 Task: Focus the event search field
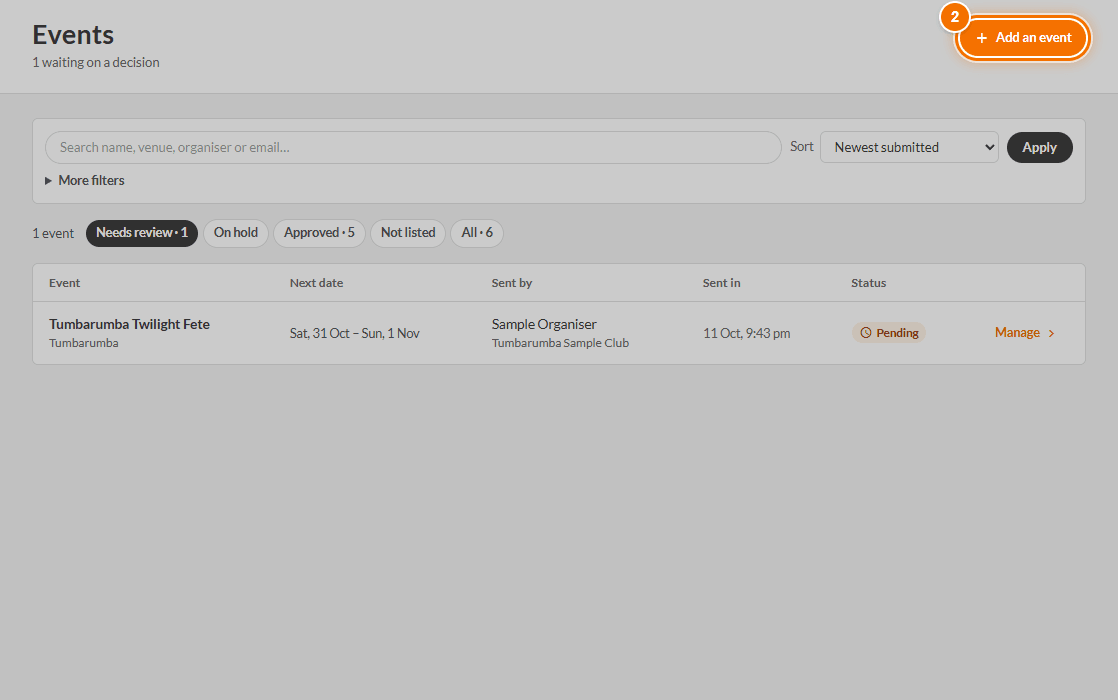tap(414, 148)
